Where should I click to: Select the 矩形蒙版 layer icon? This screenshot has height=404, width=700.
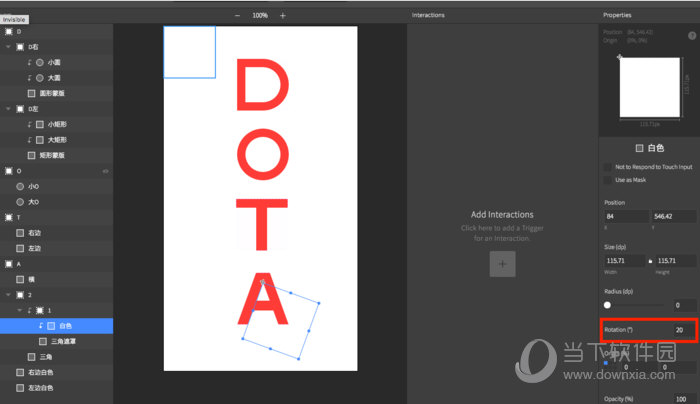click(x=31, y=155)
